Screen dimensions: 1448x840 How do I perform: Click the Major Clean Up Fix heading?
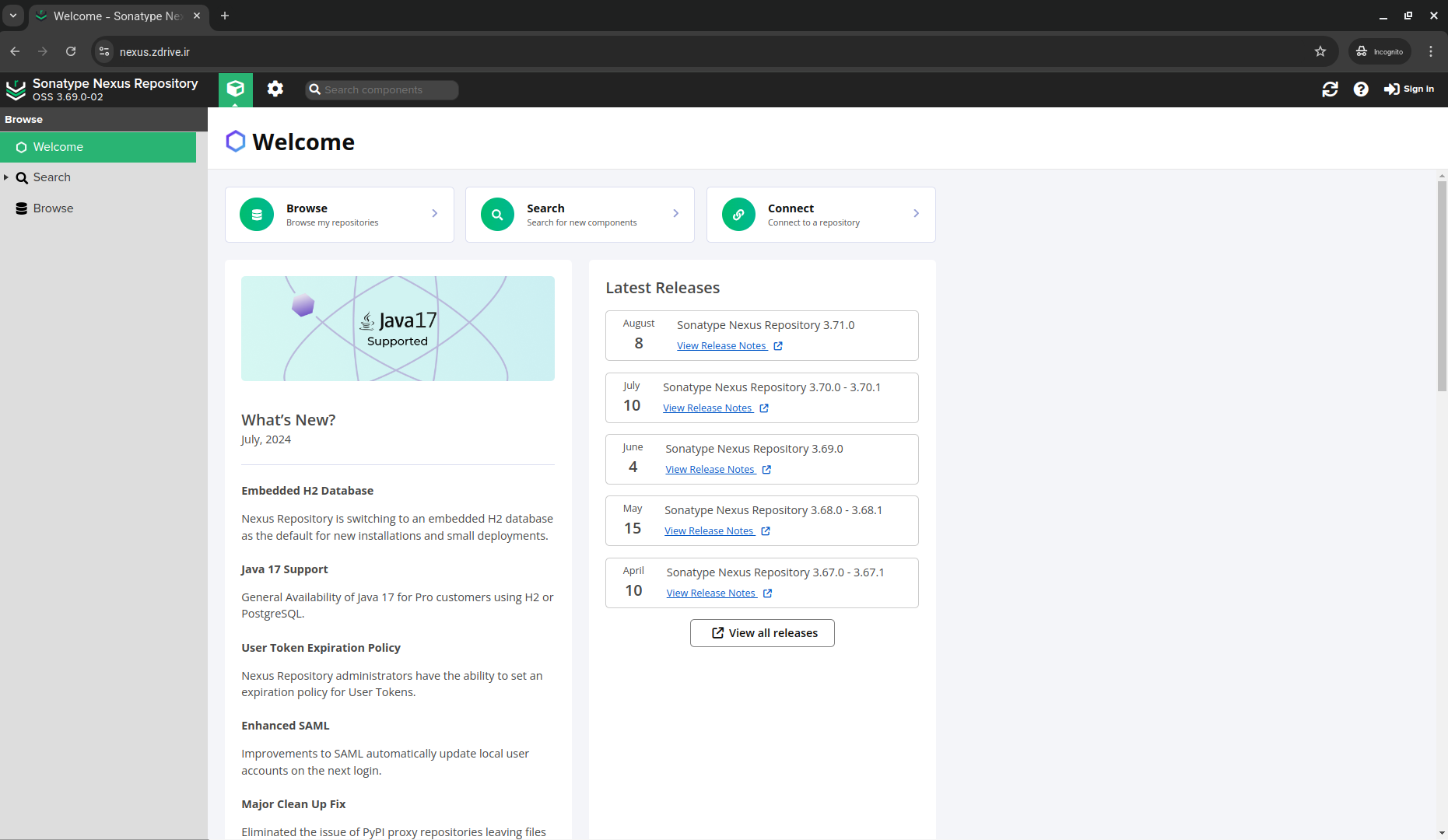click(x=293, y=804)
